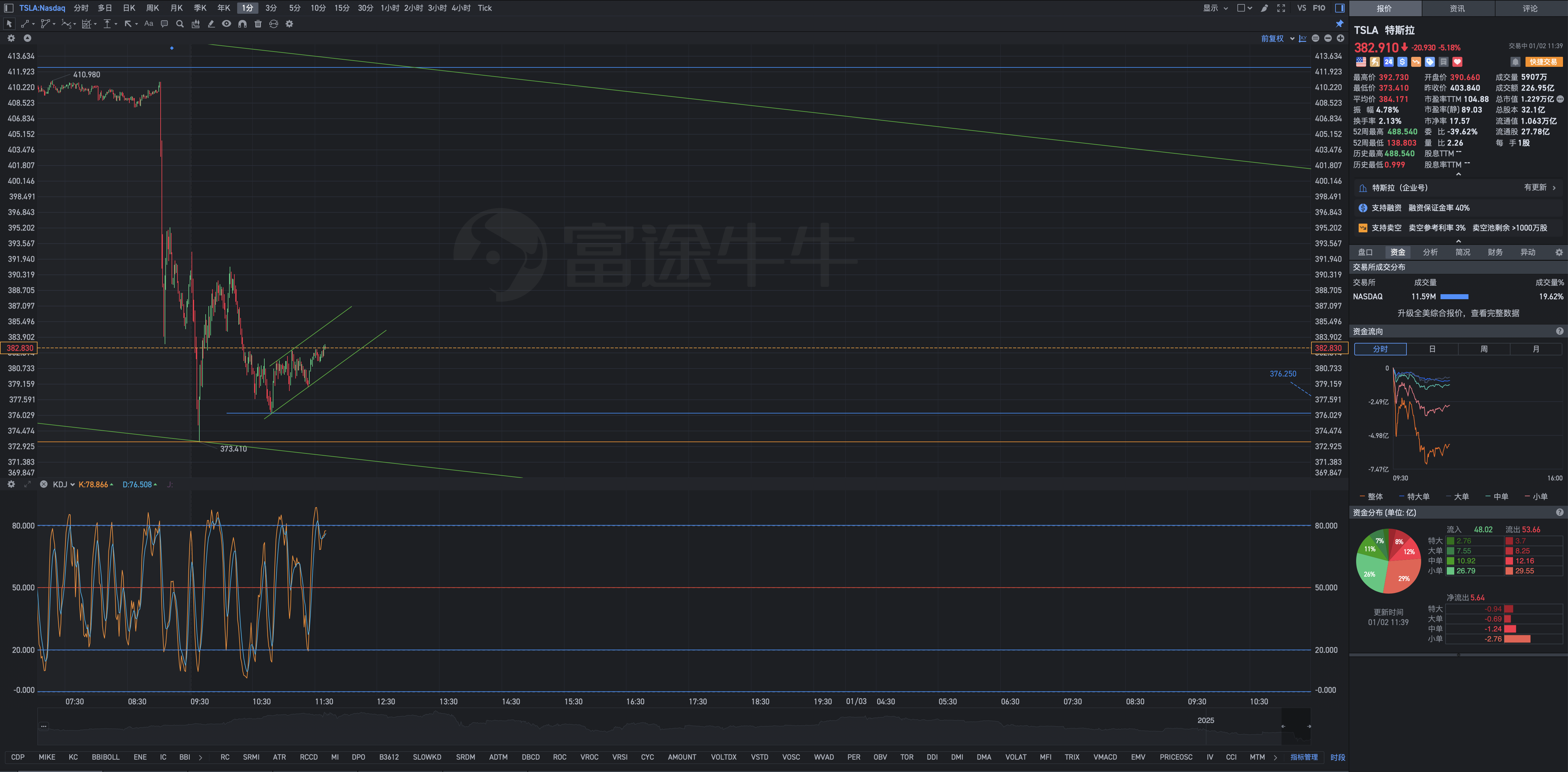Select the parallel channel drawing tool
Image resolution: width=1568 pixels, height=772 pixels.
46,24
